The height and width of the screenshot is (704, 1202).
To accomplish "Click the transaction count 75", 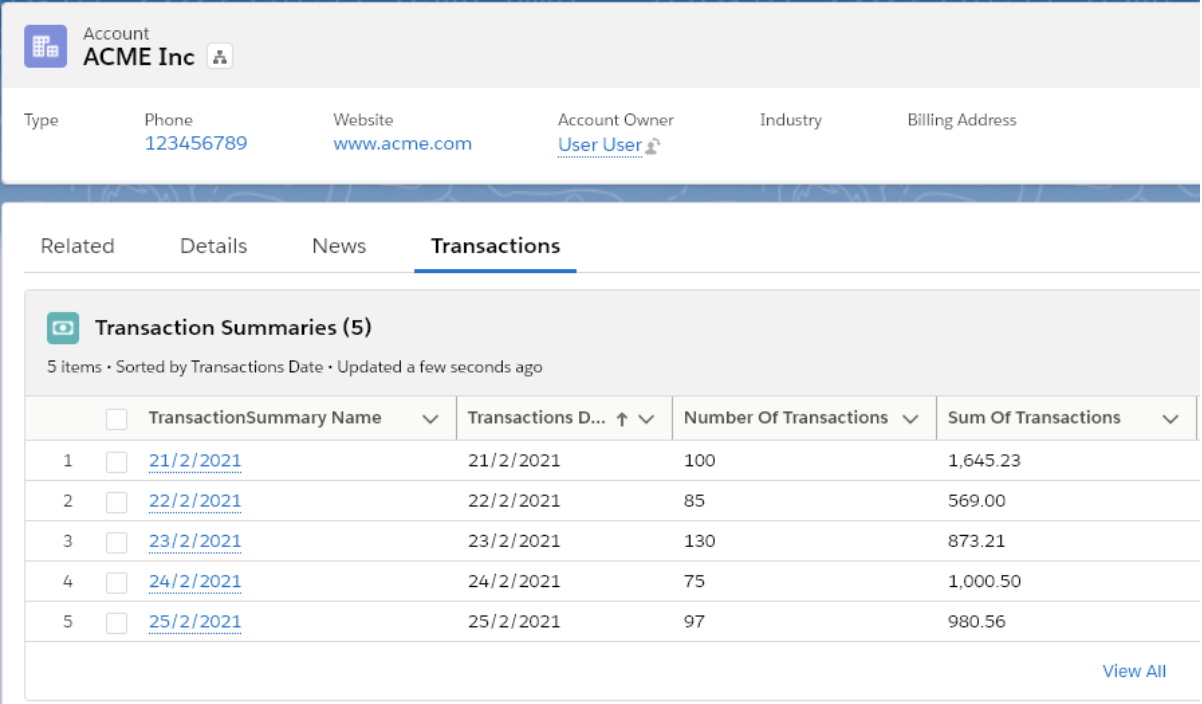I will (x=695, y=581).
